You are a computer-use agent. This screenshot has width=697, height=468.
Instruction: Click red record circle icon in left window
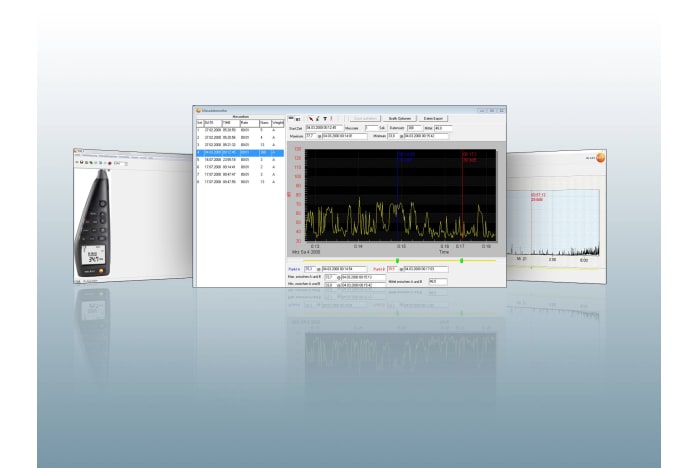[110, 163]
